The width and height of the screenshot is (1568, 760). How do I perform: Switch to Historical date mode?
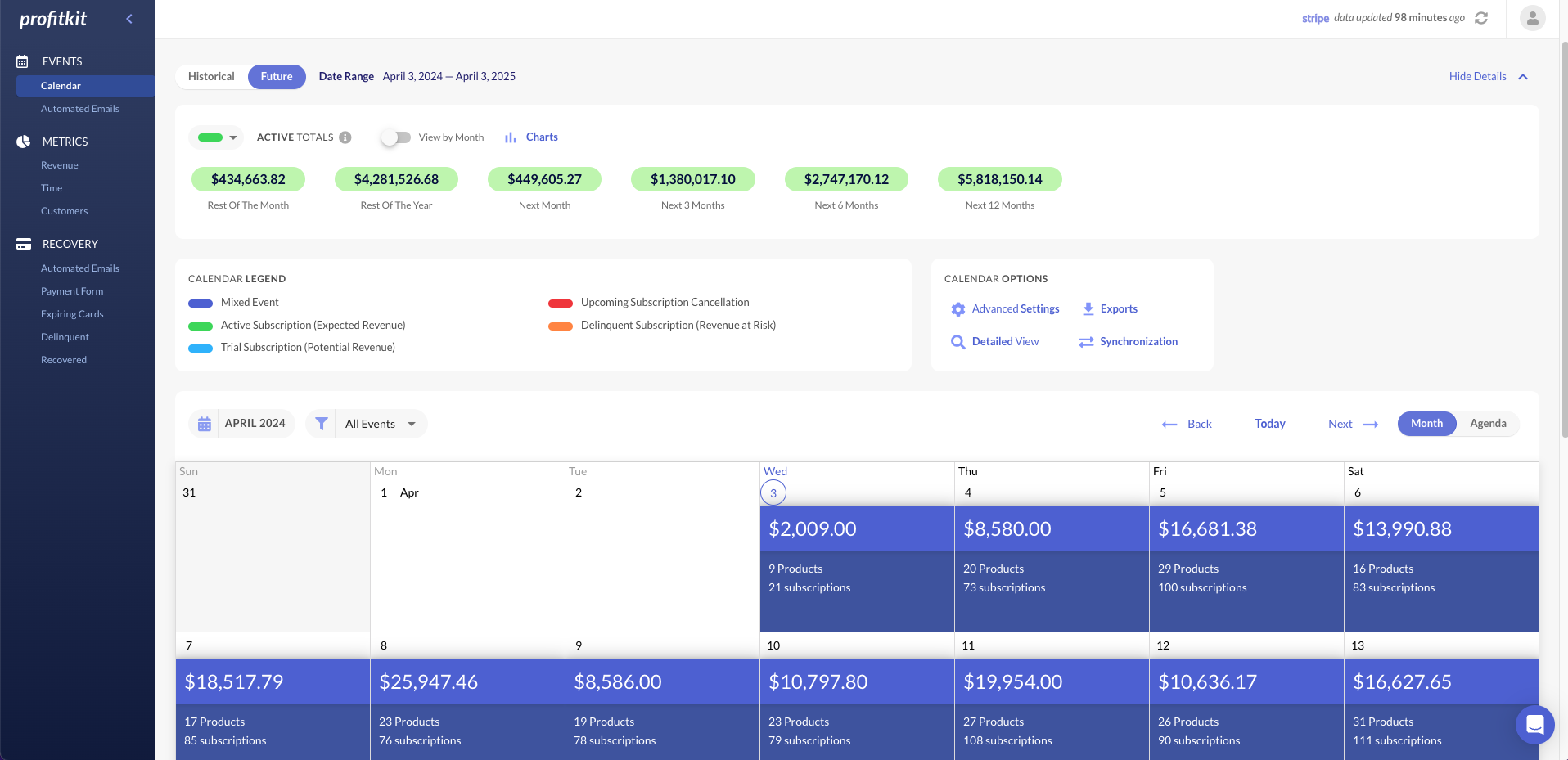point(211,77)
